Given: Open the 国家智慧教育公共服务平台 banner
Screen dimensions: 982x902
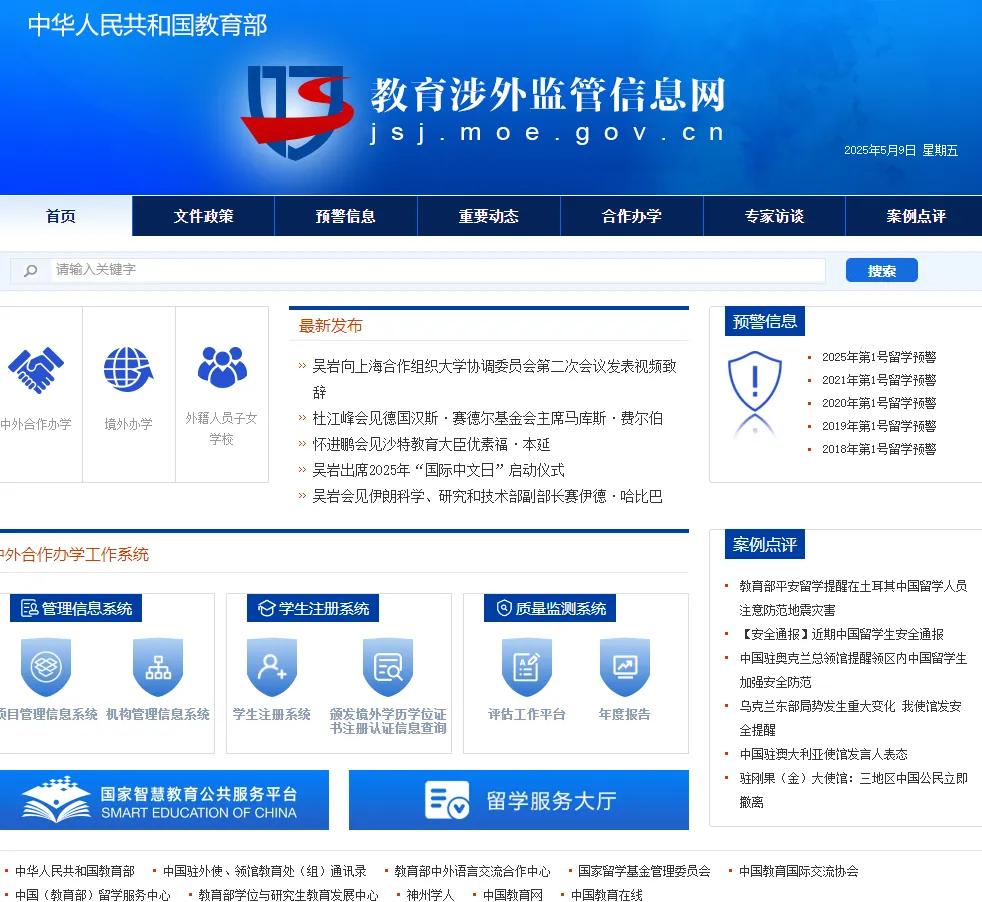Looking at the screenshot, I should click(x=164, y=800).
